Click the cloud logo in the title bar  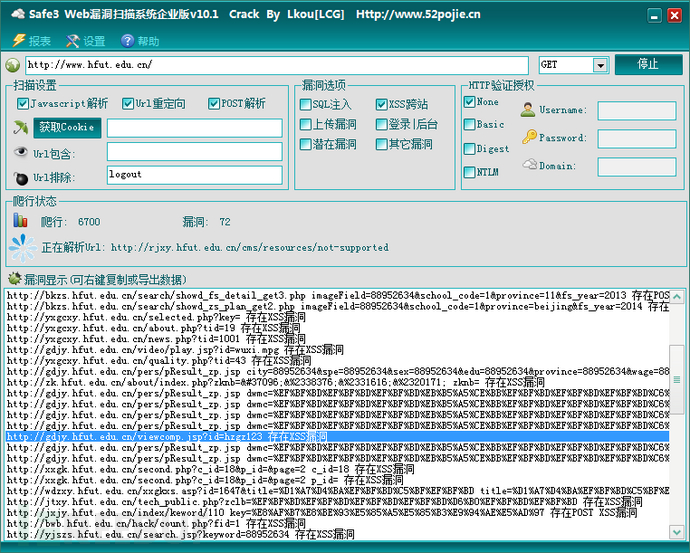18,14
